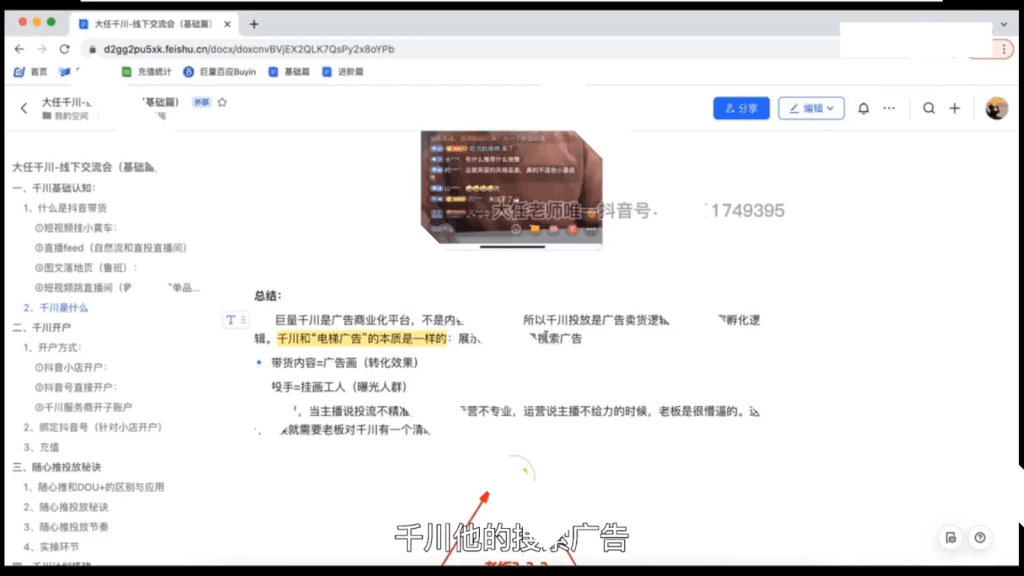The height and width of the screenshot is (576, 1024).
Task: Click the browser forward arrow
Action: coord(42,49)
